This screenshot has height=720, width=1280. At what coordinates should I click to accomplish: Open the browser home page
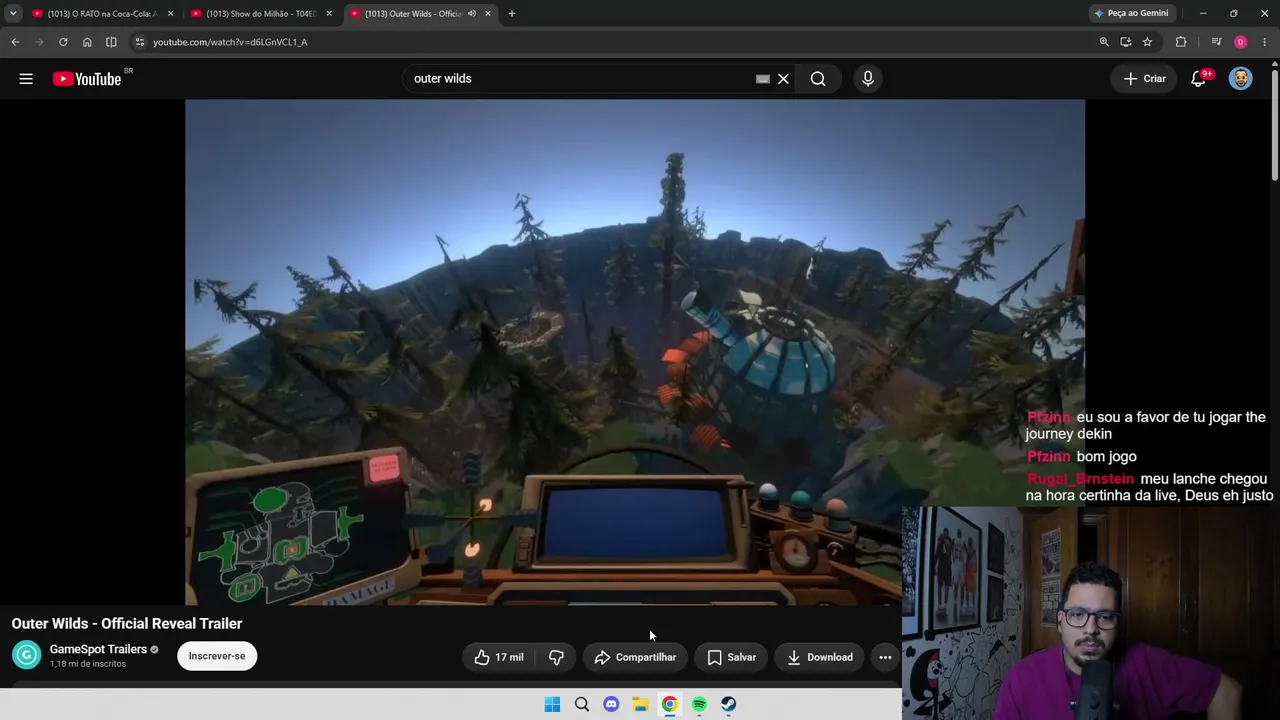87,42
